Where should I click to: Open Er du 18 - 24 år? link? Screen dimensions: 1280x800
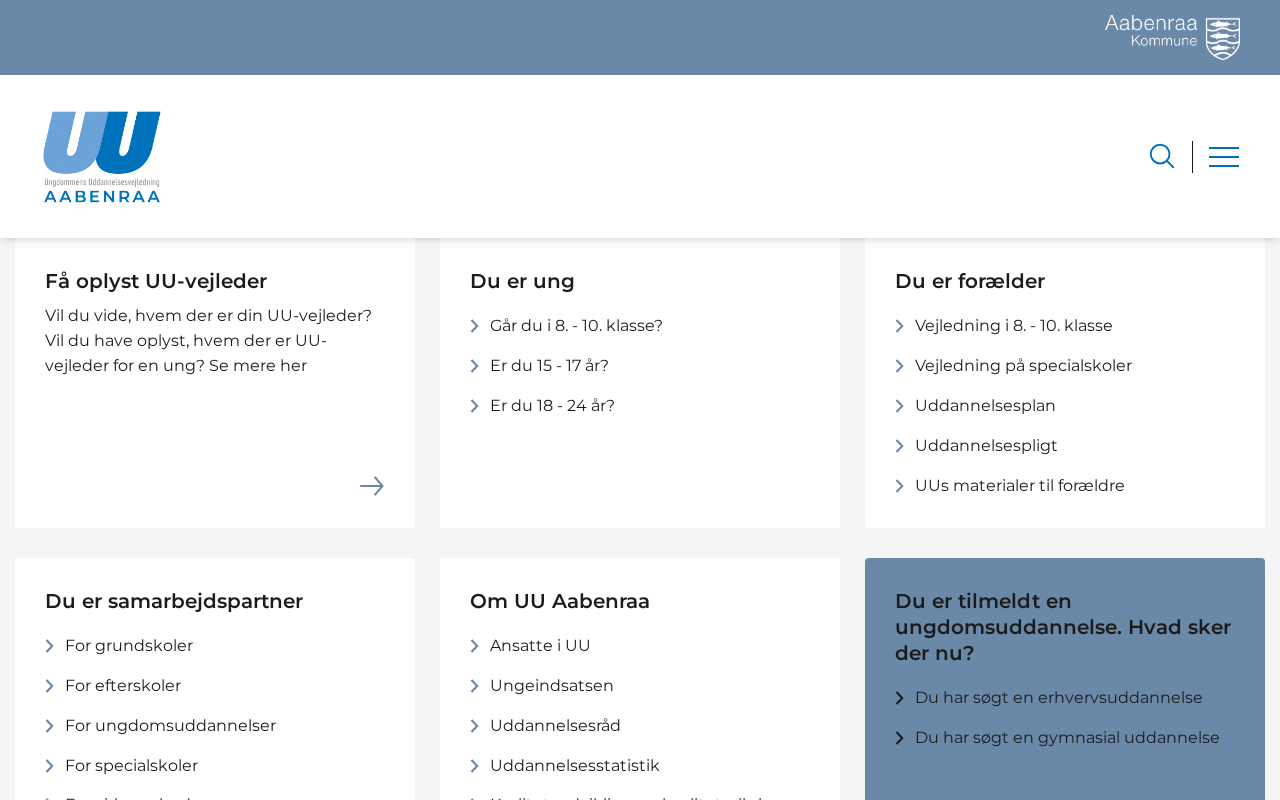(x=552, y=406)
